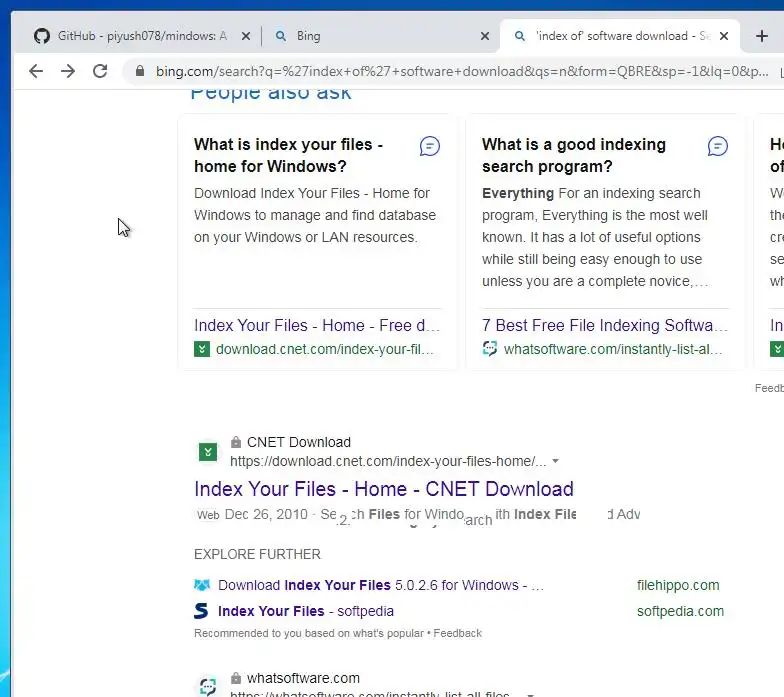Open 'Download Index Your Files 5.0.2.6' link
This screenshot has width=784, height=697.
click(x=381, y=585)
